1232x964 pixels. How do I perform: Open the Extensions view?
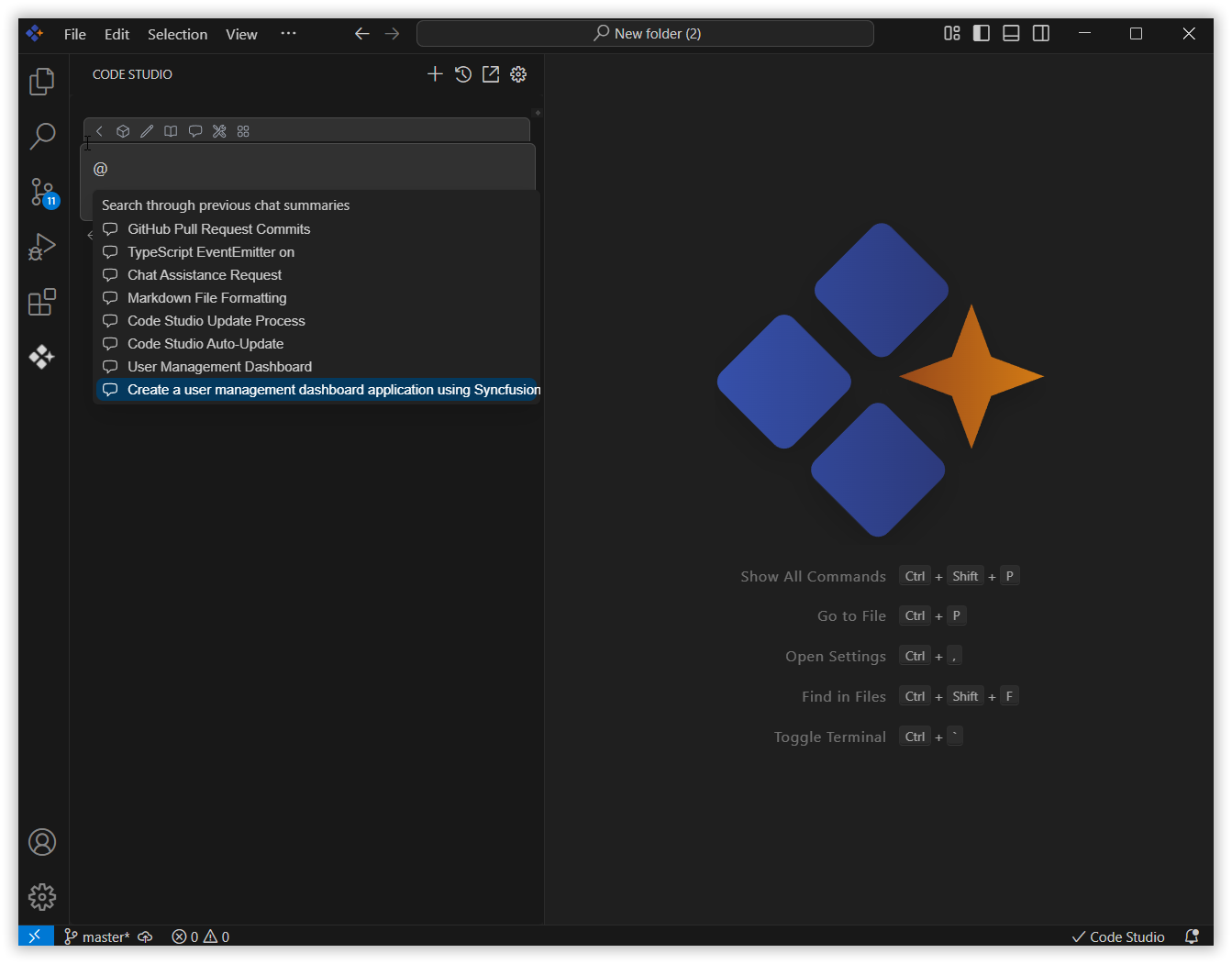pos(42,302)
